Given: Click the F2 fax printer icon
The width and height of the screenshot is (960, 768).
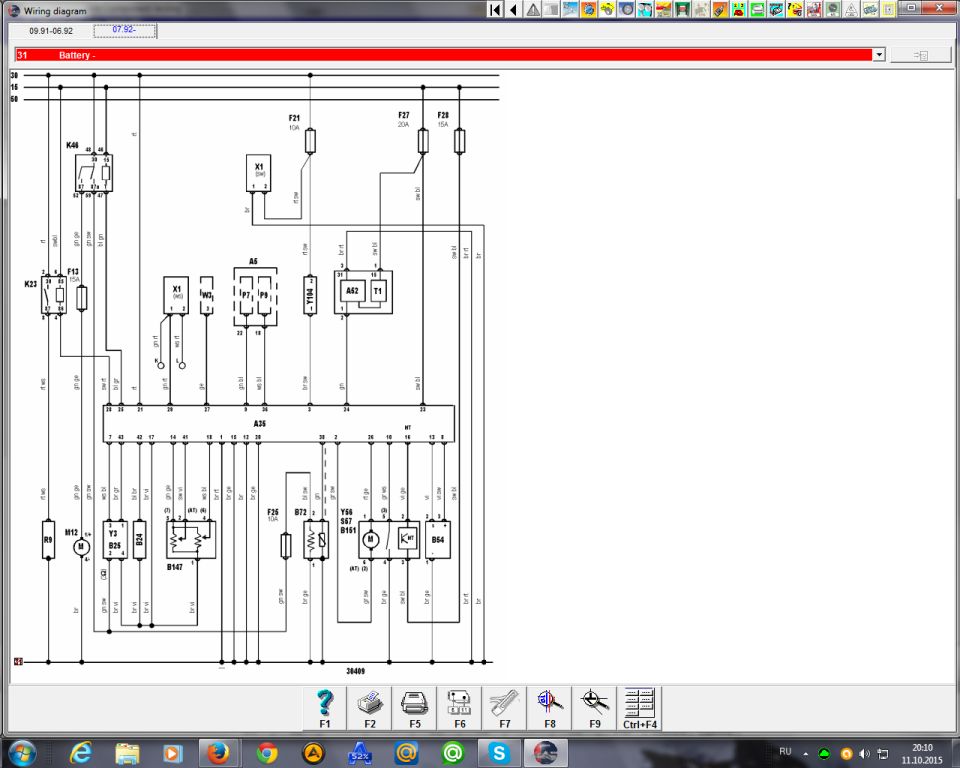Looking at the screenshot, I should (370, 709).
